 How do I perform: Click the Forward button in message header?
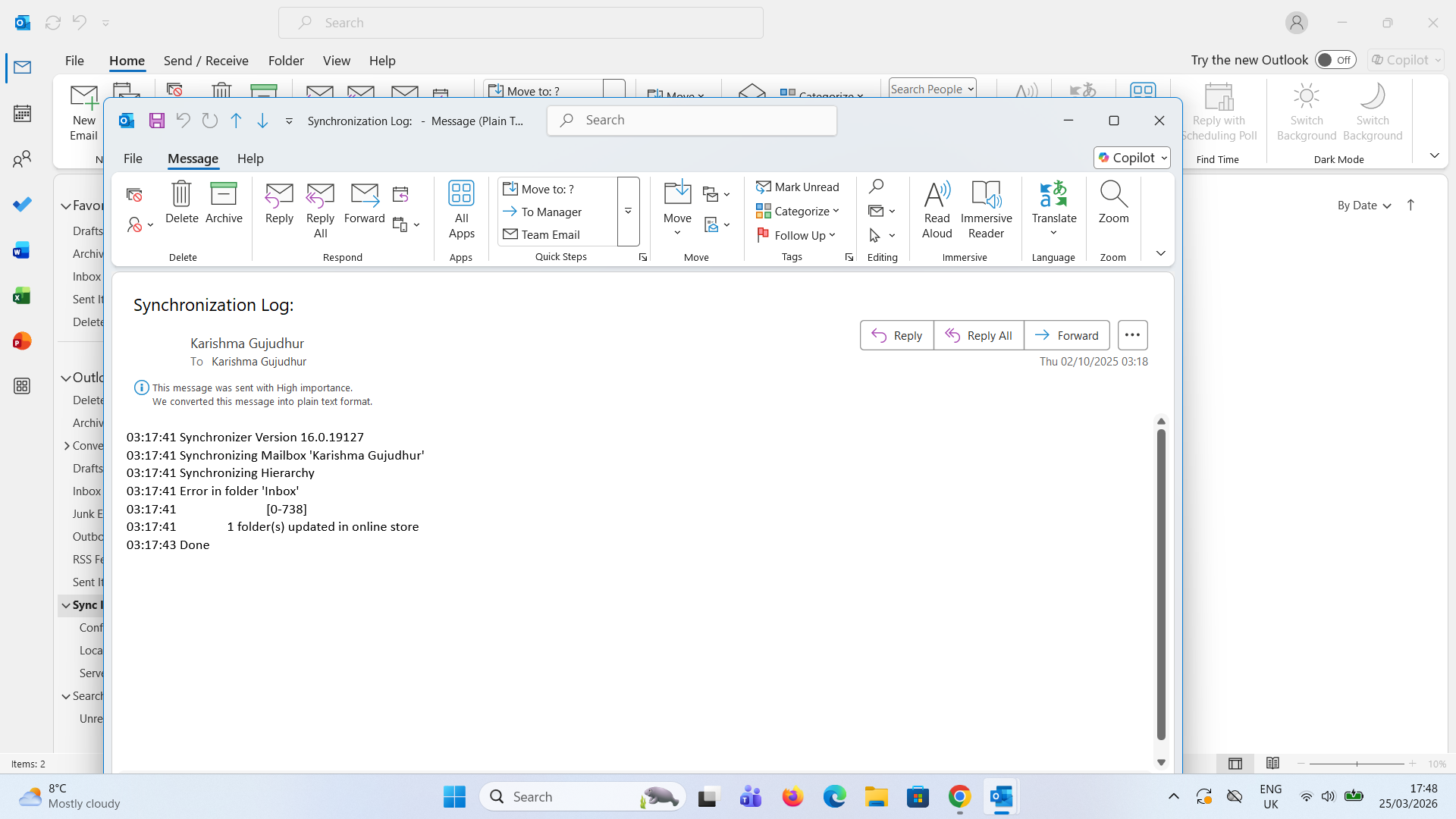1066,335
